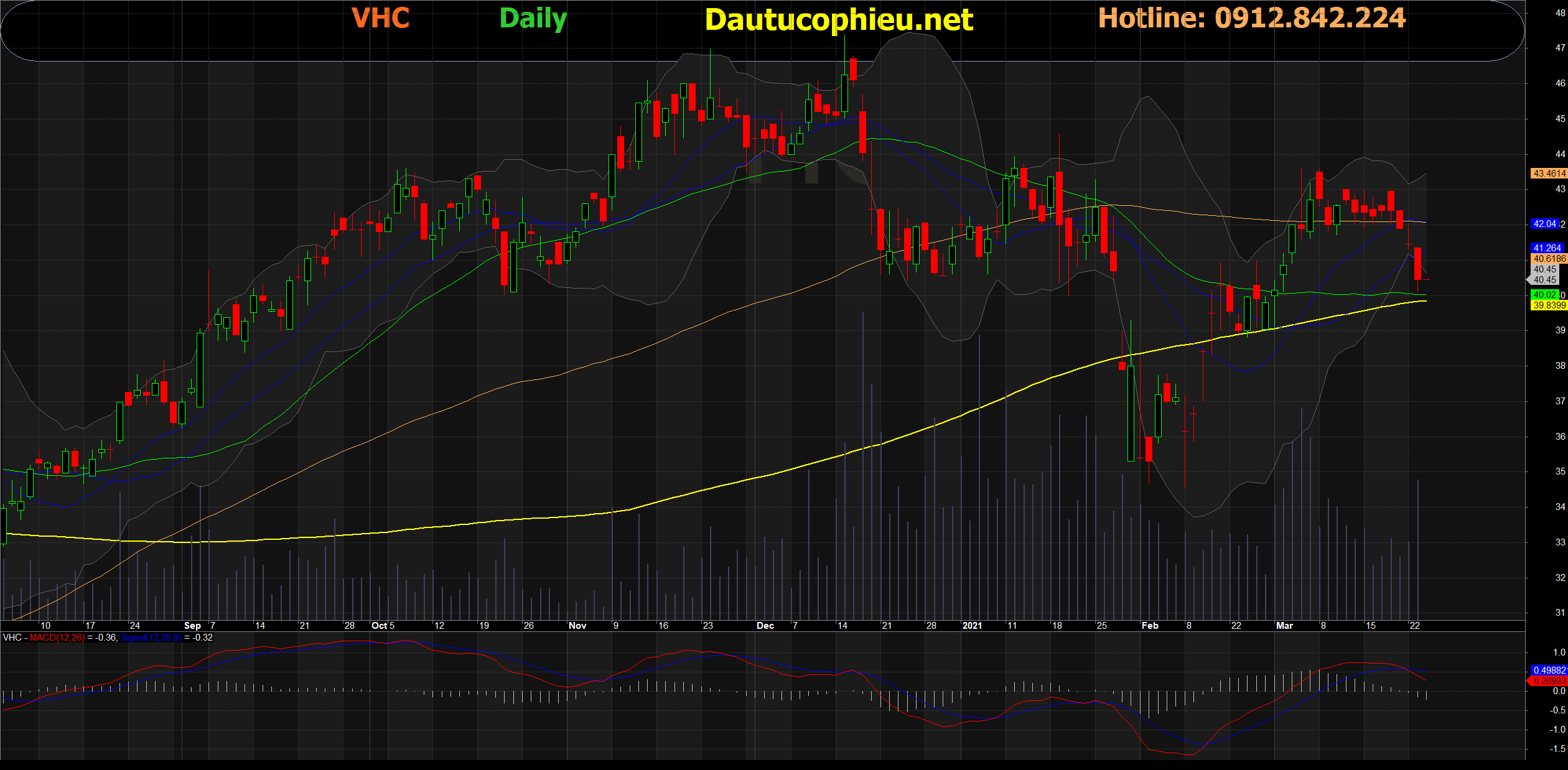Click the 2021 year marker on date axis
The height and width of the screenshot is (770, 1568).
tap(972, 626)
